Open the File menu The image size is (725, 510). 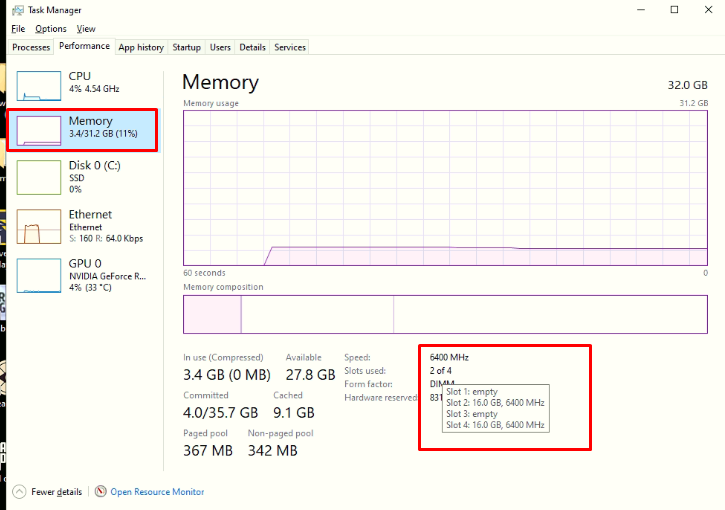tap(18, 29)
